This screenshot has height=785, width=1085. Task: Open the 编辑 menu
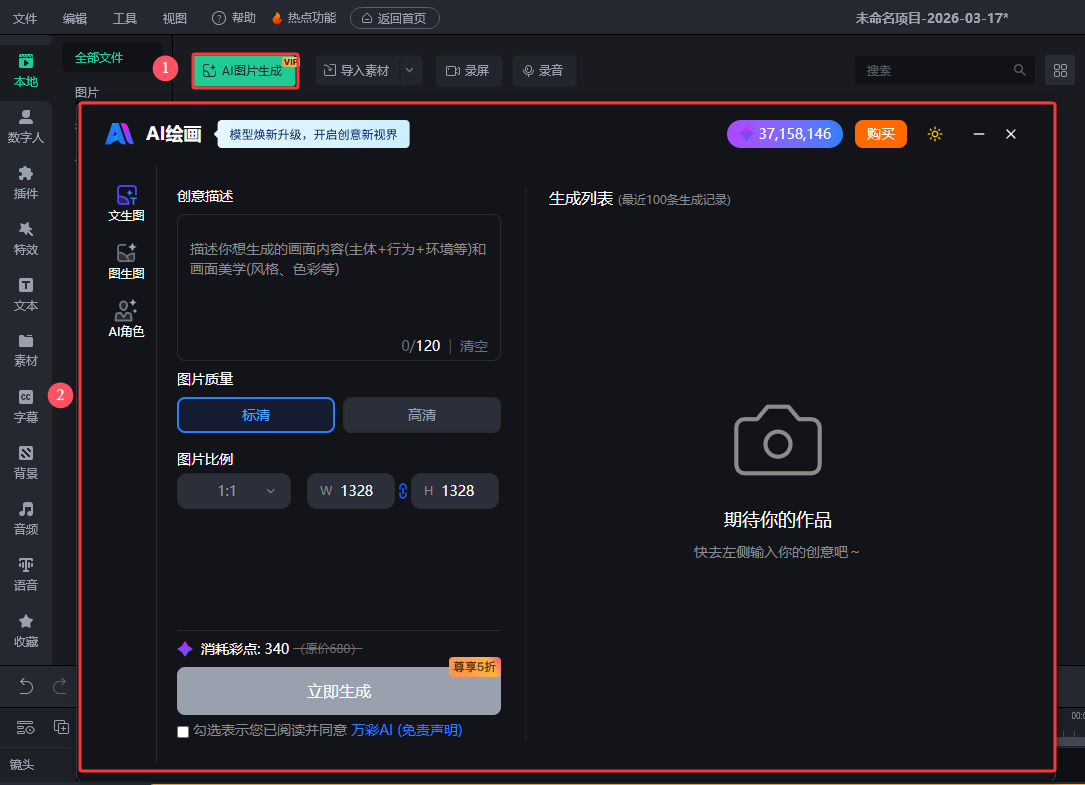click(x=75, y=18)
